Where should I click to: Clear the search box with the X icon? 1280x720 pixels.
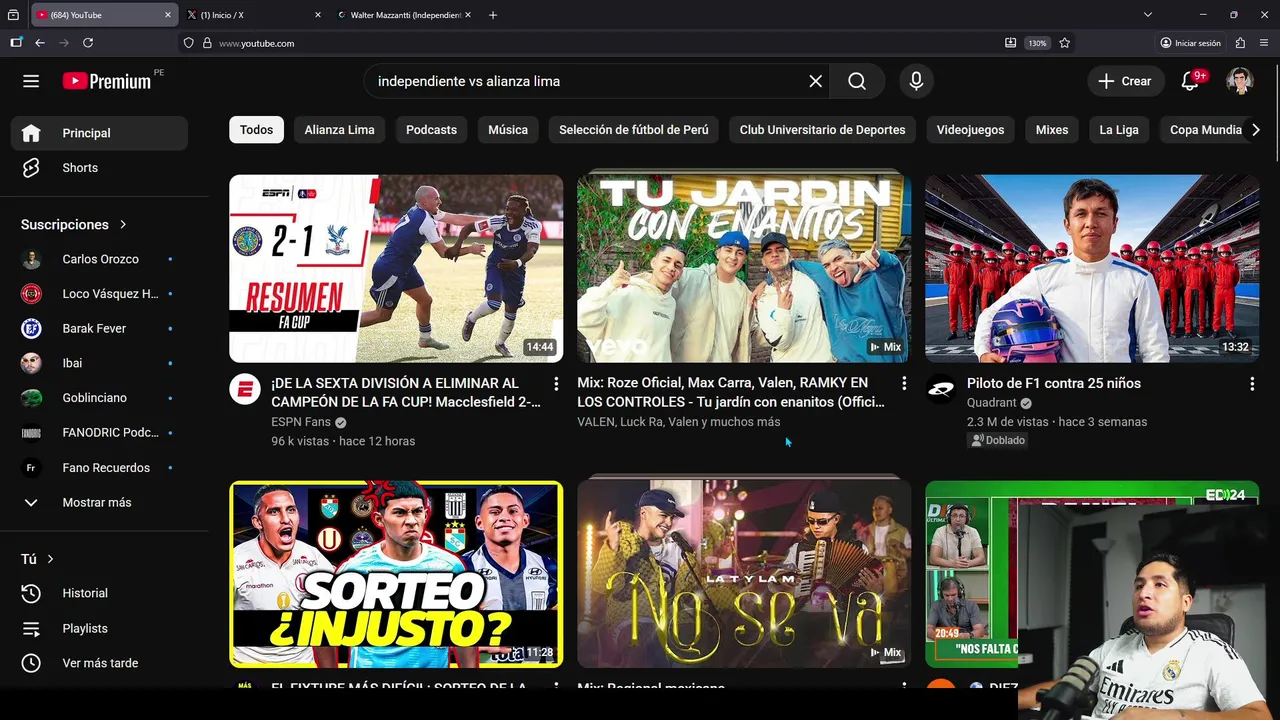(x=816, y=81)
